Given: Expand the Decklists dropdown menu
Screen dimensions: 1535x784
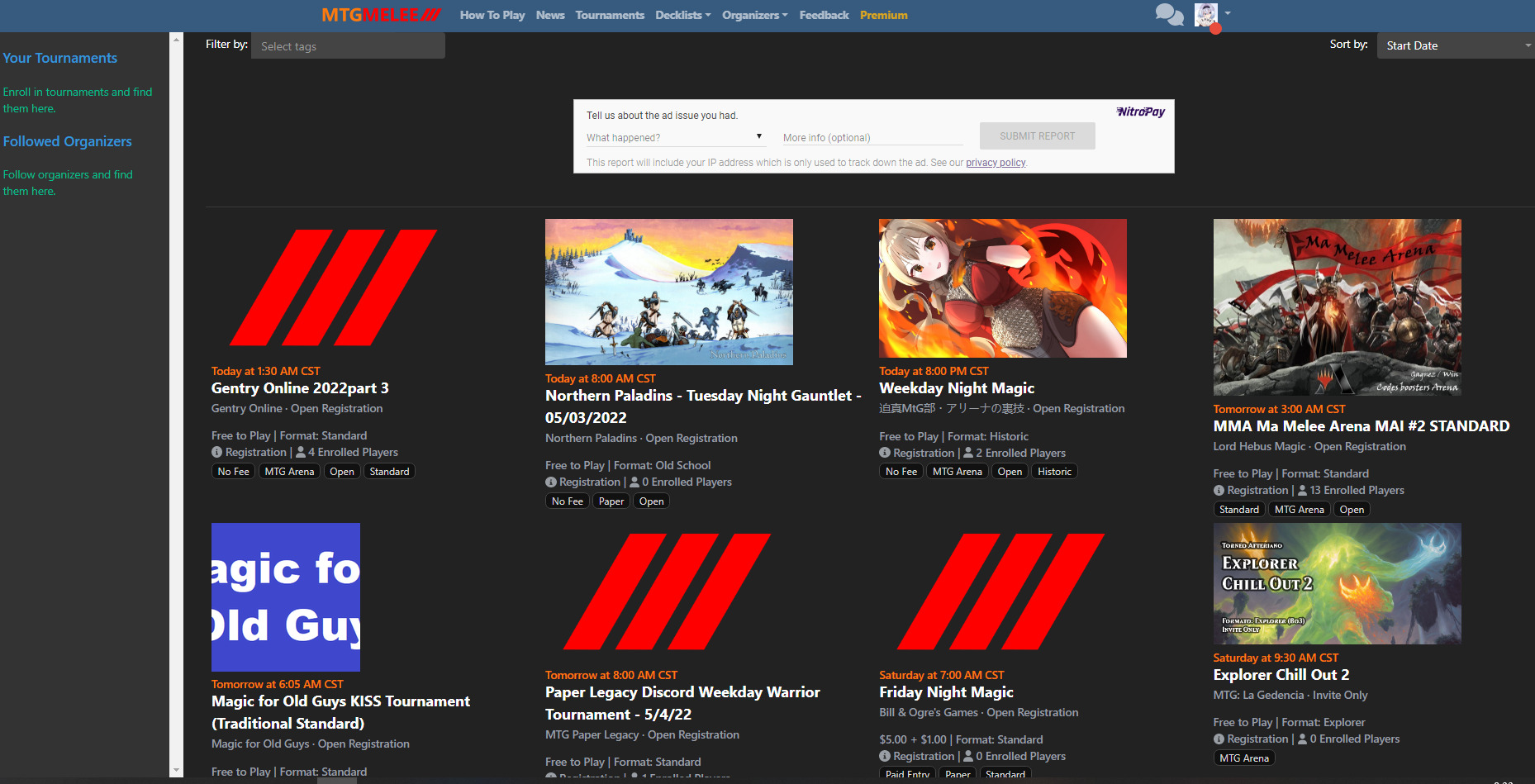Looking at the screenshot, I should point(682,15).
